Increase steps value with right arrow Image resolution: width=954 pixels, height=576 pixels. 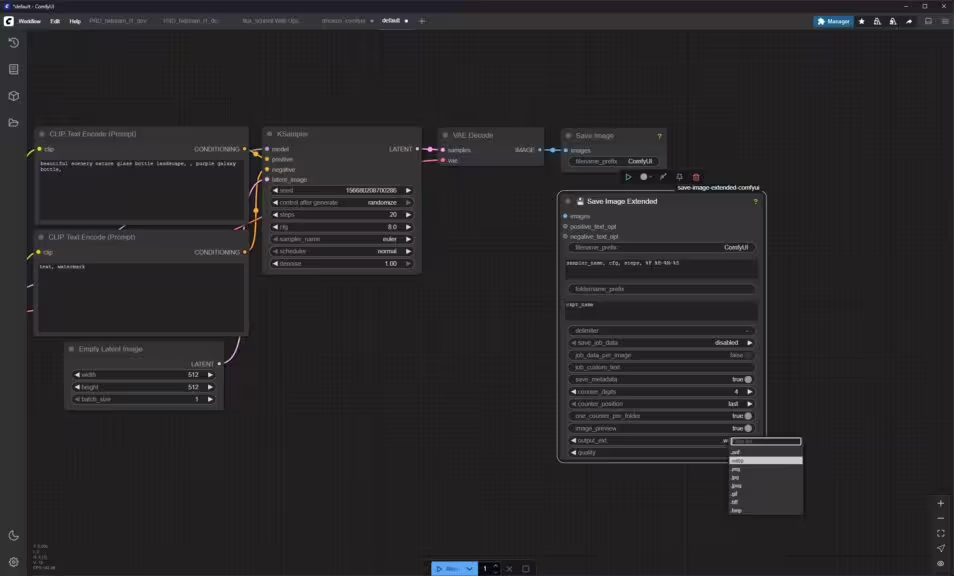(408, 215)
